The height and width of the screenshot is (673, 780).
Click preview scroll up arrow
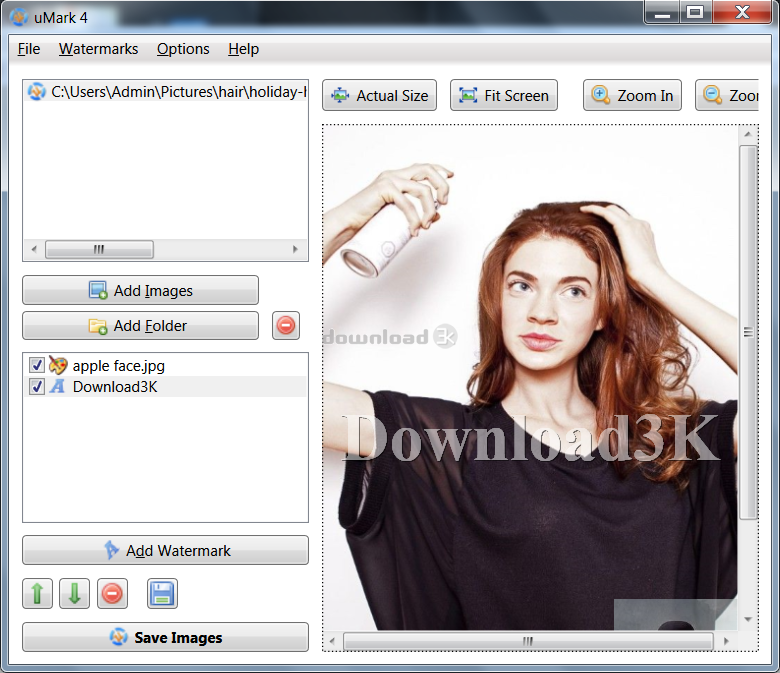tap(748, 134)
